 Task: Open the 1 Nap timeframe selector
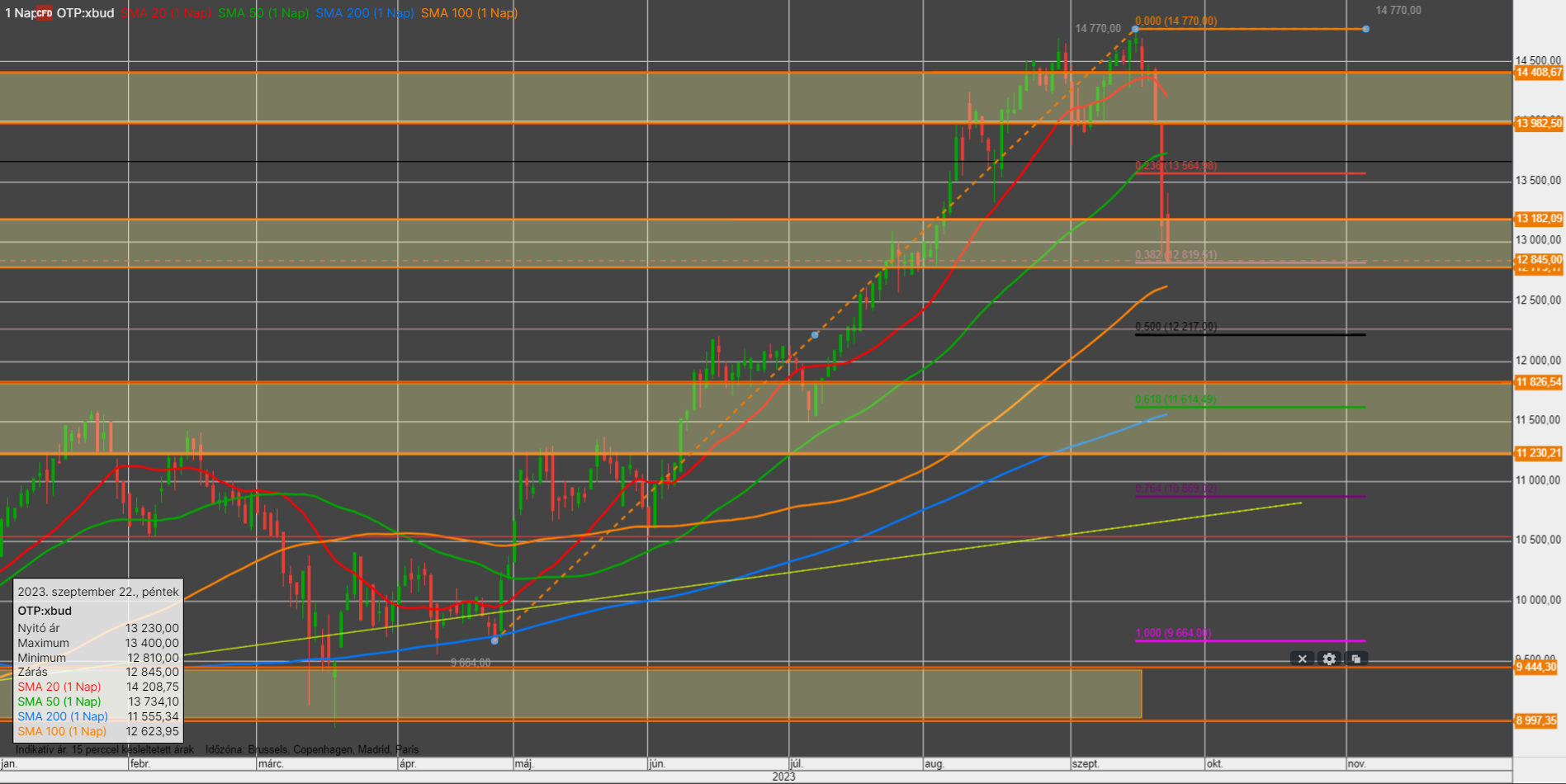19,13
